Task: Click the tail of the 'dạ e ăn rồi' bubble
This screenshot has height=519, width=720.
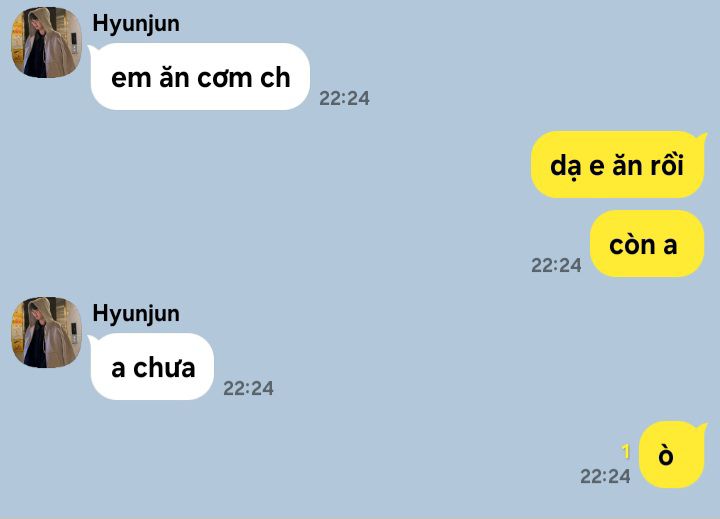Action: pos(702,136)
